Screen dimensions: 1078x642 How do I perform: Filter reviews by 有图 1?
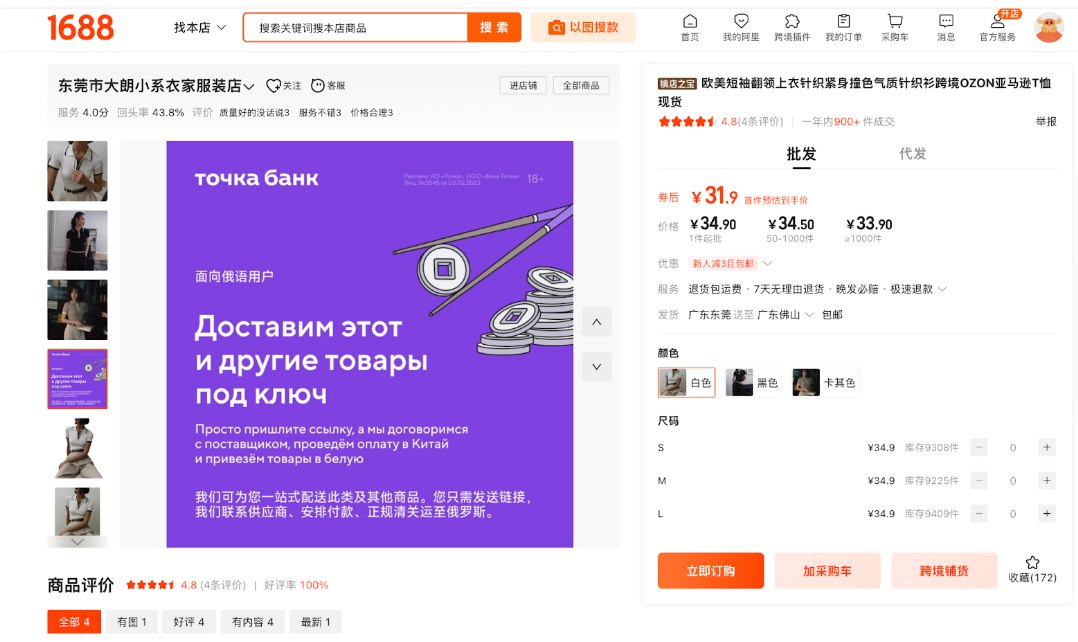(131, 621)
